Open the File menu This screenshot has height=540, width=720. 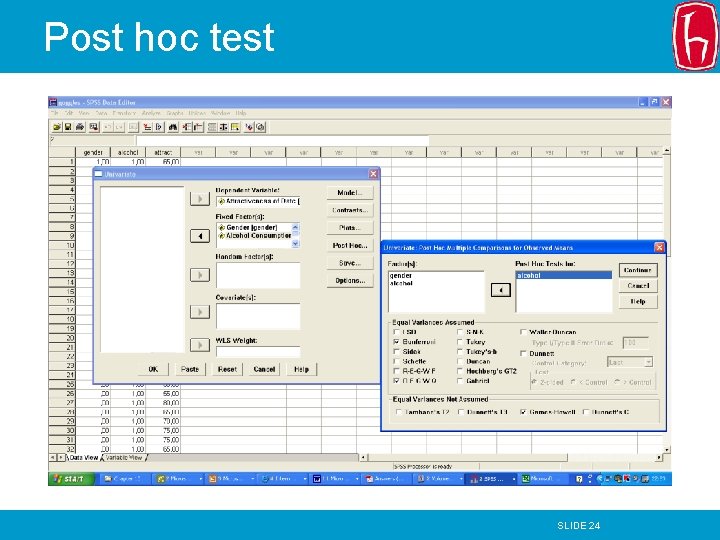click(55, 113)
